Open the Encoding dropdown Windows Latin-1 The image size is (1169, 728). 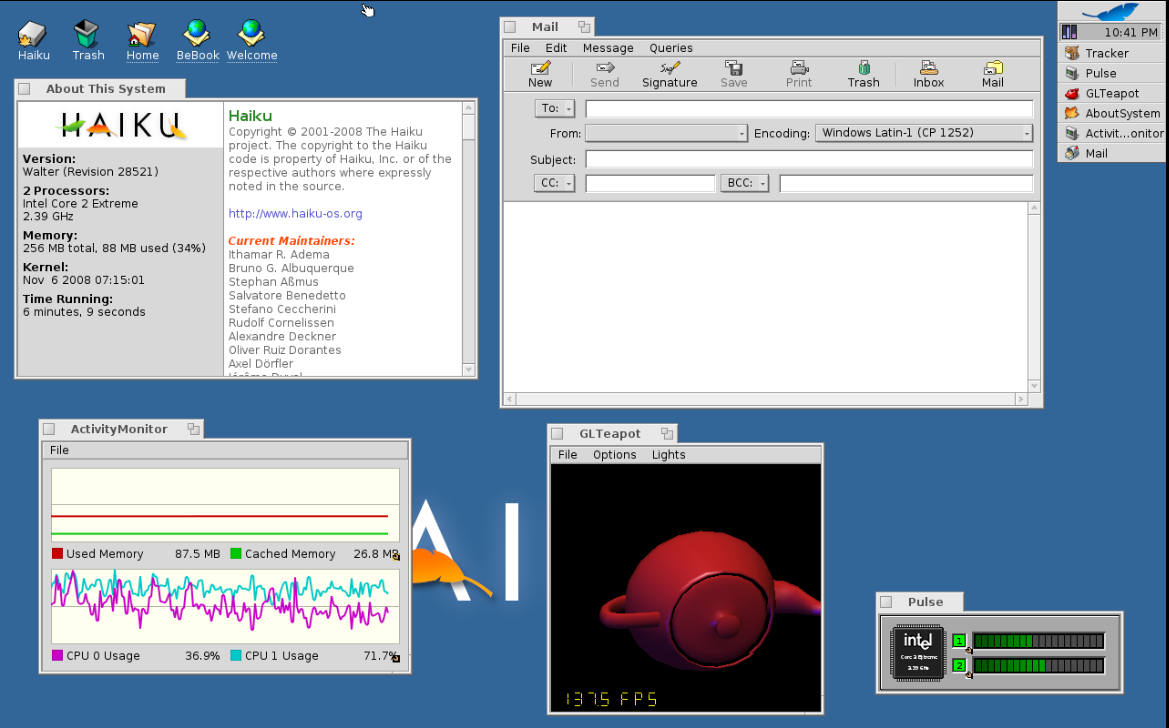click(x=924, y=133)
